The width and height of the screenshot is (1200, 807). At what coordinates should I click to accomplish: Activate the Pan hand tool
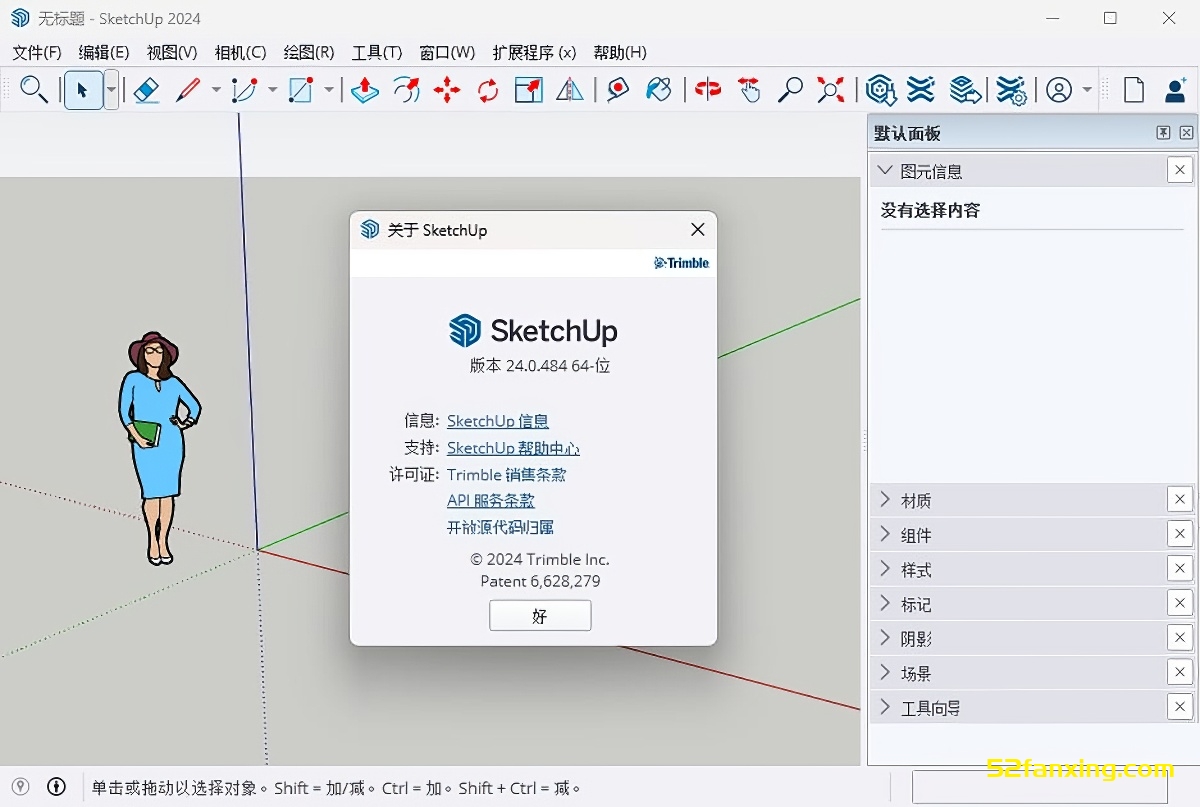pos(749,90)
